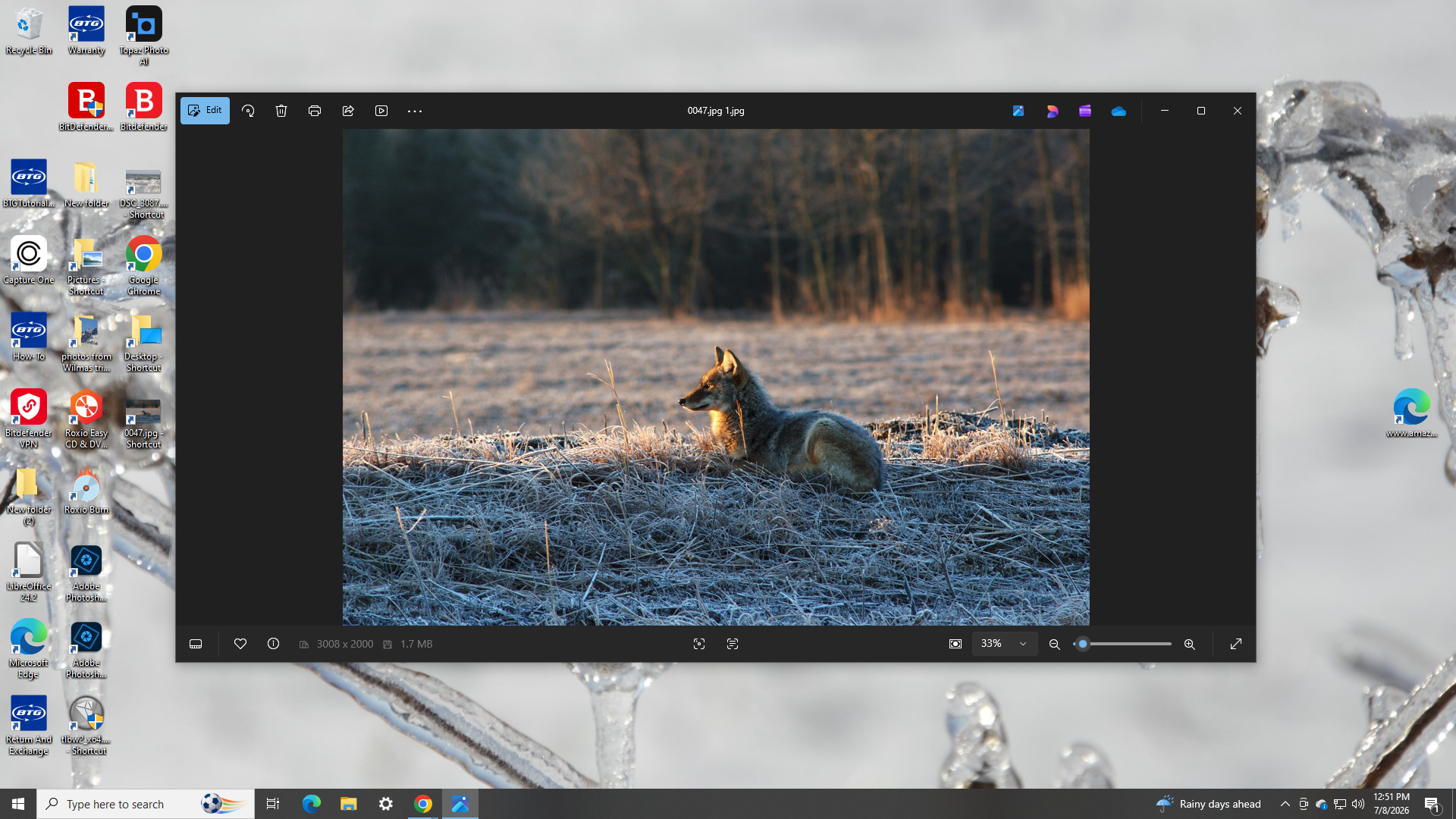Select the Microsoft Edge desktop icon
Screen dimensions: 1456x819
[x=29, y=648]
